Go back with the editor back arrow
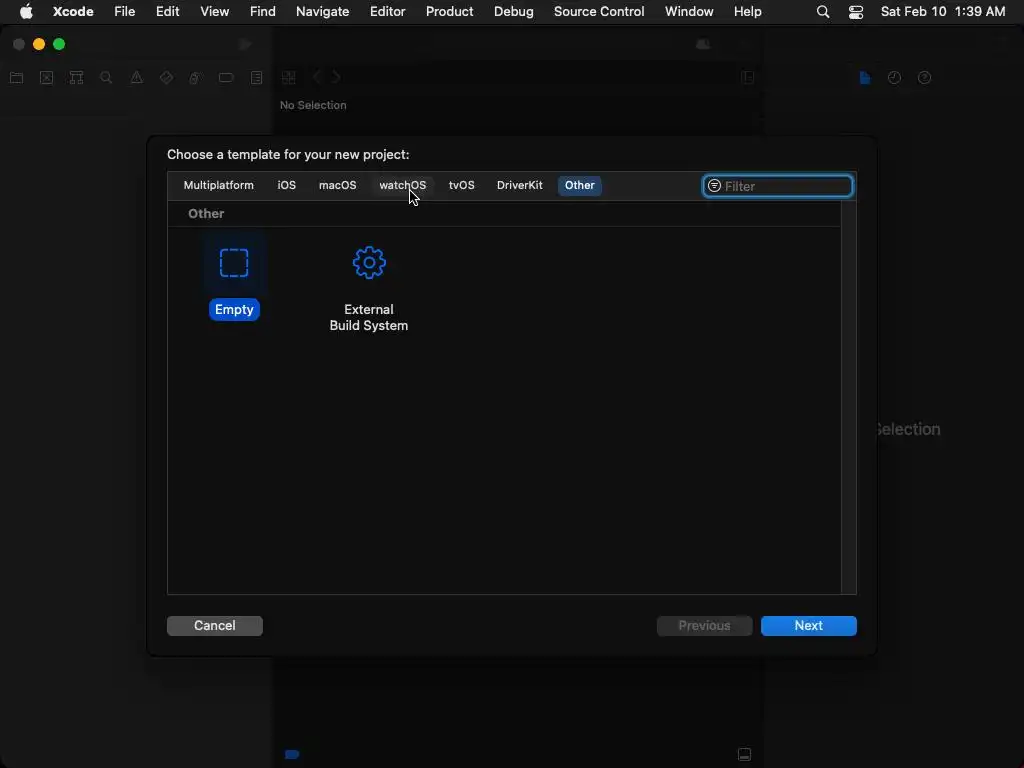1024x768 pixels. click(x=317, y=77)
